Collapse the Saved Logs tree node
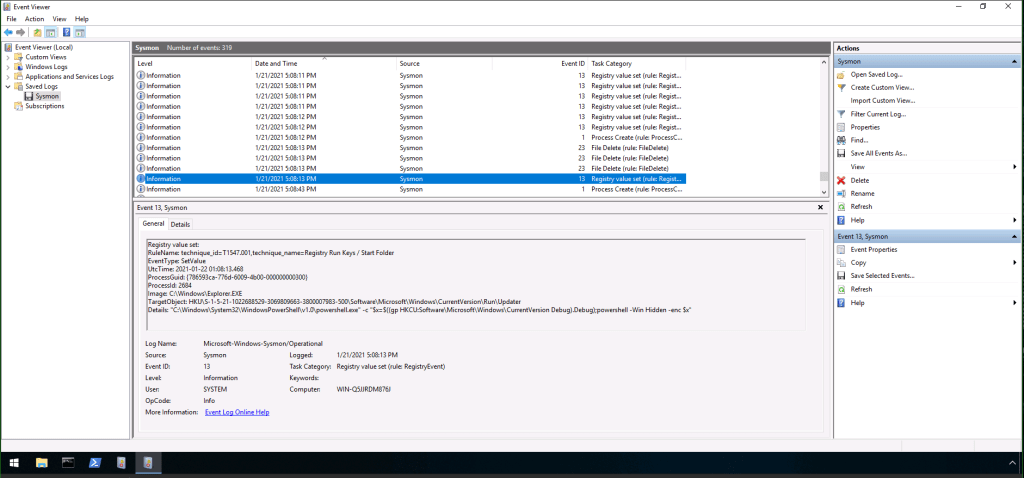 tap(8, 87)
